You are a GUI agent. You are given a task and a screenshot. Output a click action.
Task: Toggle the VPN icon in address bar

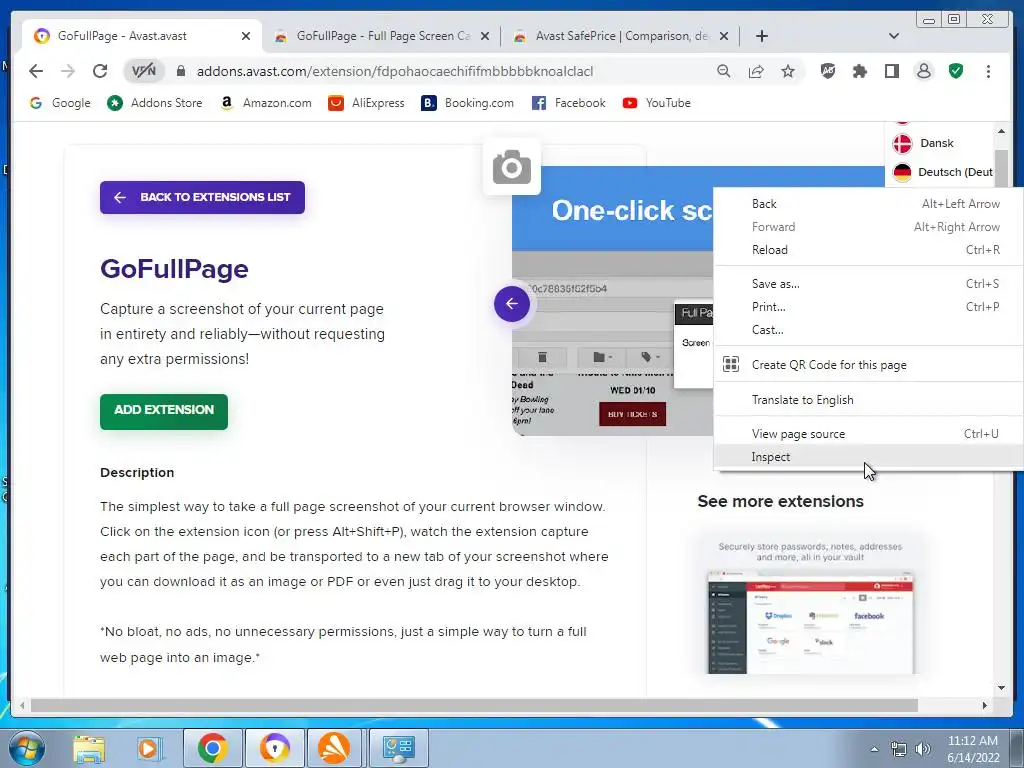tap(144, 71)
